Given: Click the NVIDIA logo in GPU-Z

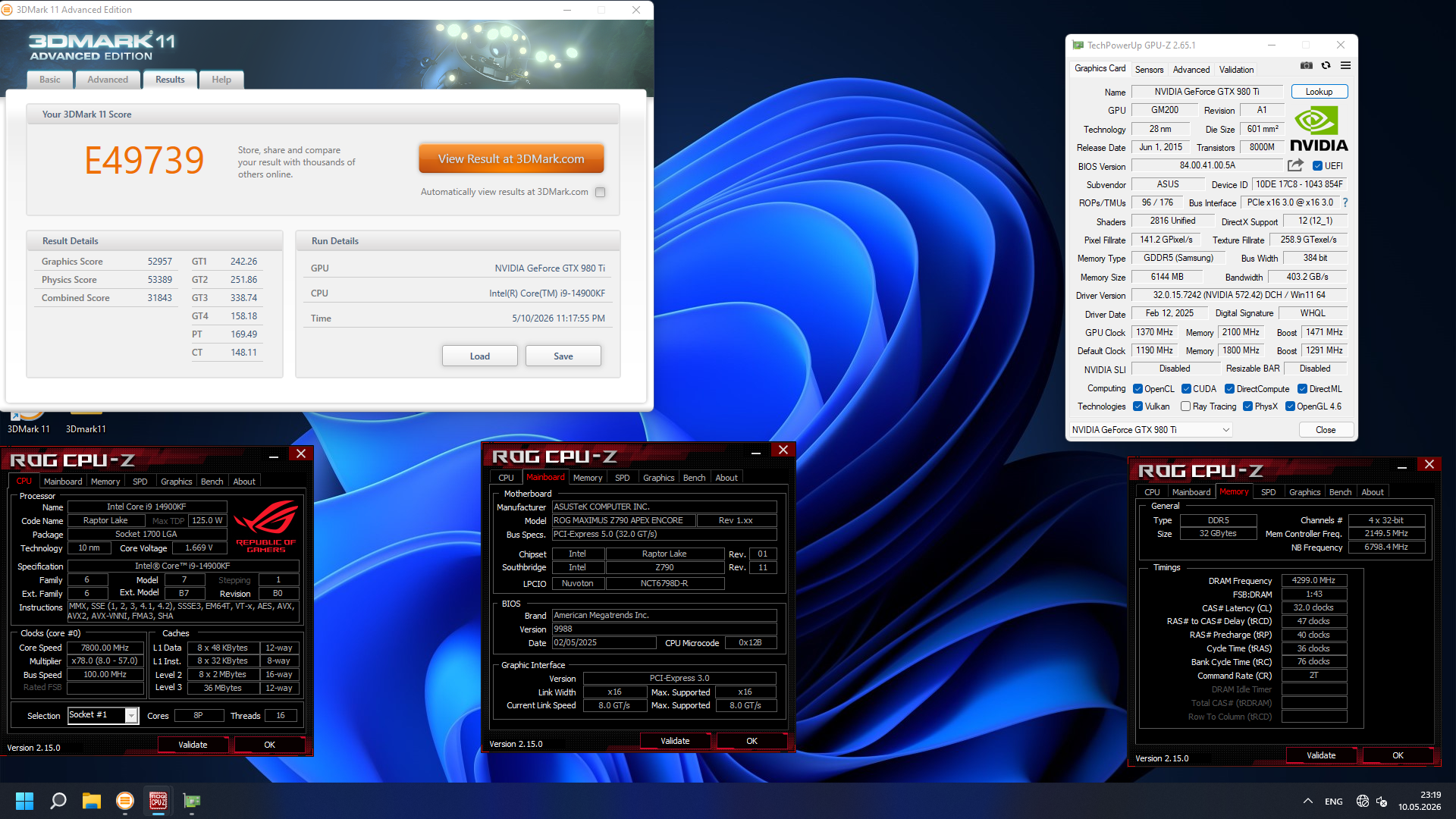Looking at the screenshot, I should pos(1319,129).
